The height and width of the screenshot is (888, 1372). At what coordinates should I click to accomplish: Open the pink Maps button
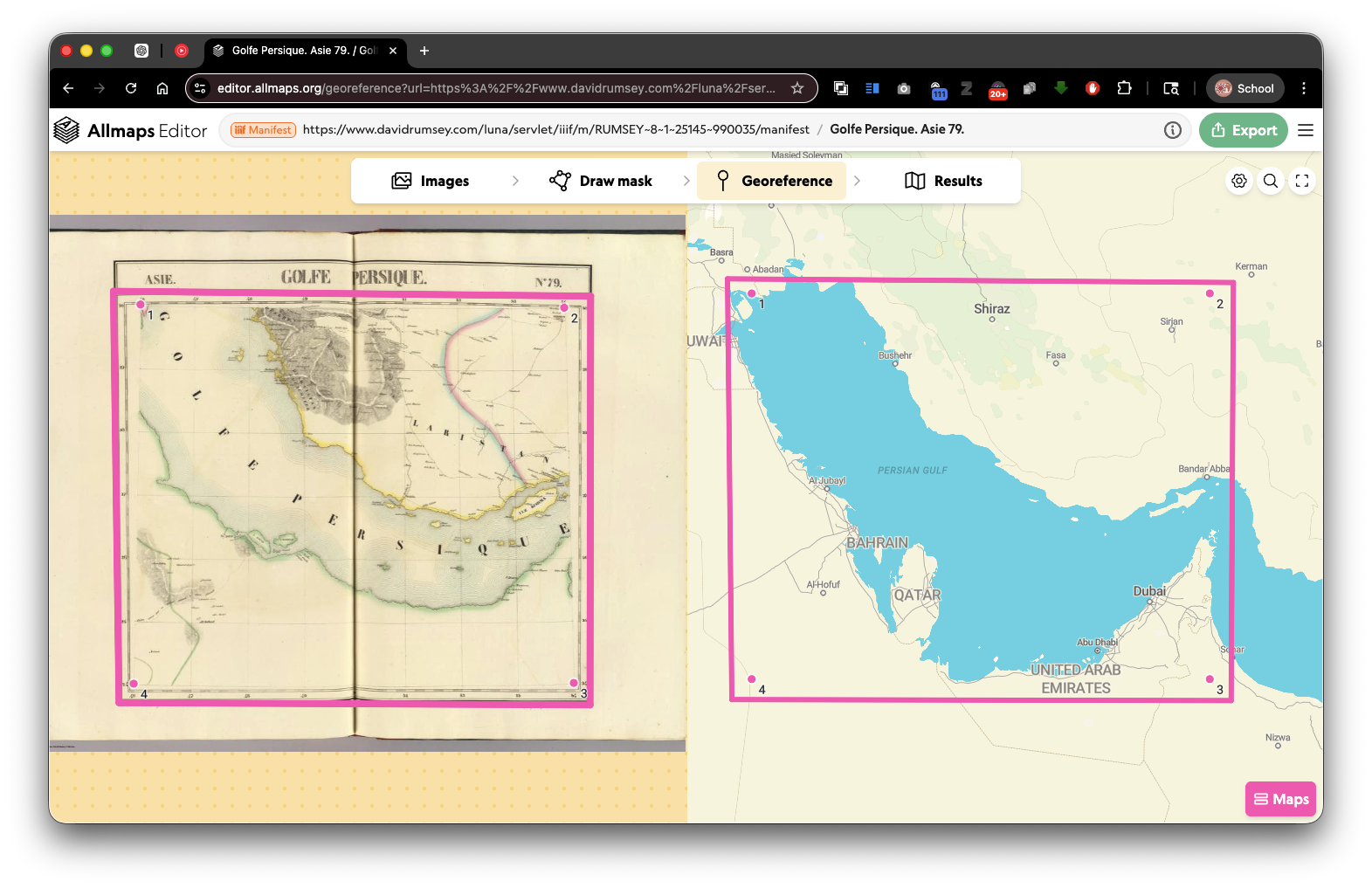coord(1280,799)
